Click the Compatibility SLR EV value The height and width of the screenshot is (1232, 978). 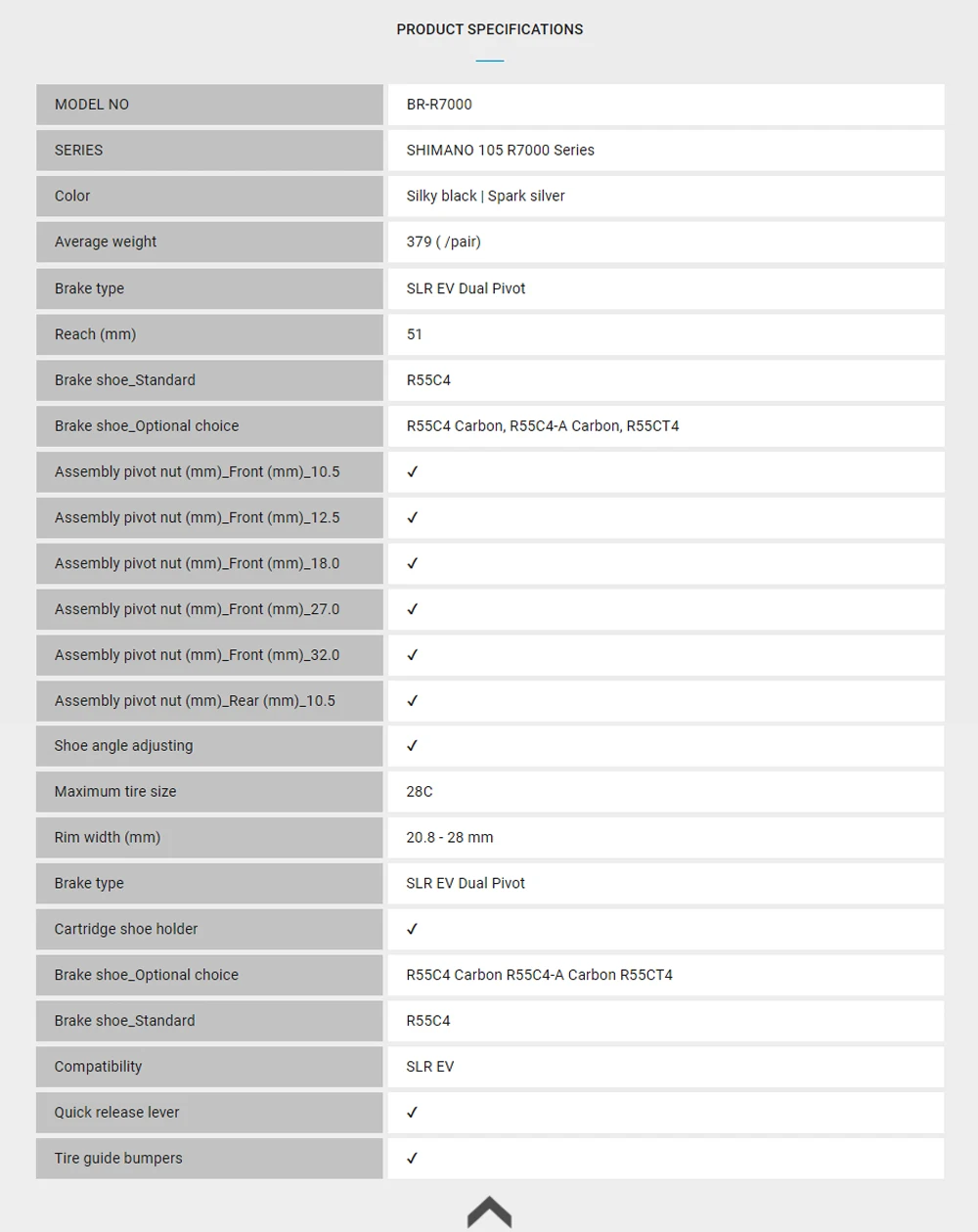430,1067
